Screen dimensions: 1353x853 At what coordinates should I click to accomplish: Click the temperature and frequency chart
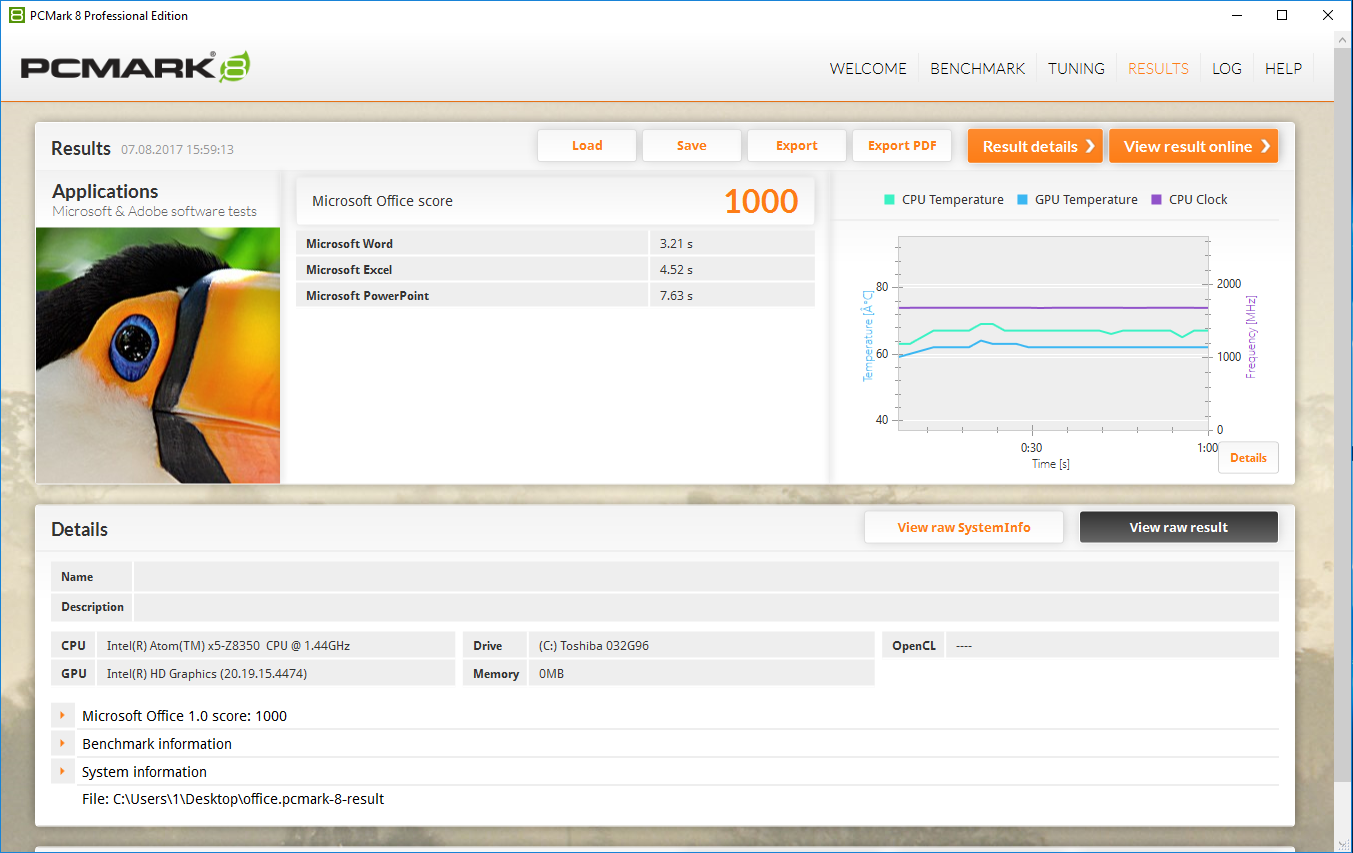(x=1053, y=333)
